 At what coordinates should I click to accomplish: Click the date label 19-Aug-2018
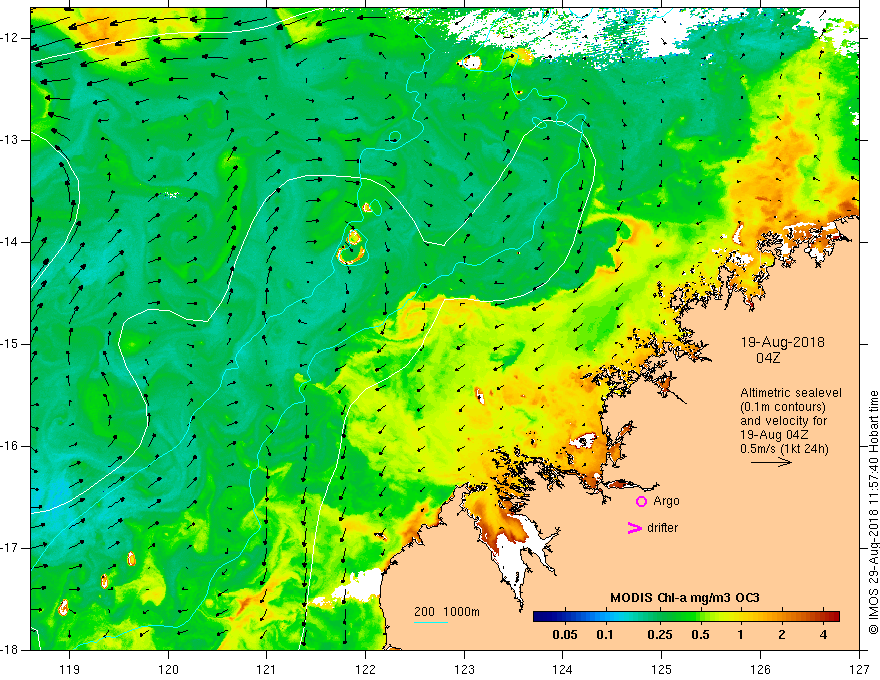(782, 342)
